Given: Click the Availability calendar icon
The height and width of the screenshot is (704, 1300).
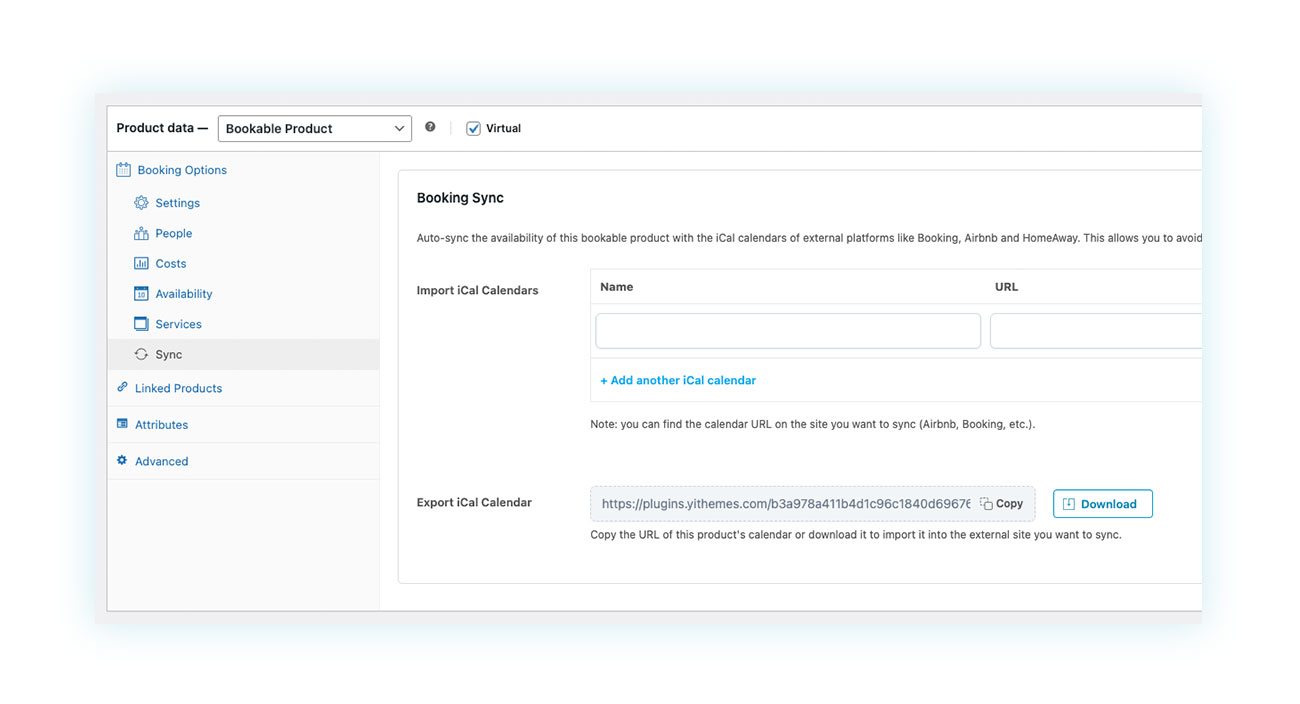Looking at the screenshot, I should click(x=141, y=294).
